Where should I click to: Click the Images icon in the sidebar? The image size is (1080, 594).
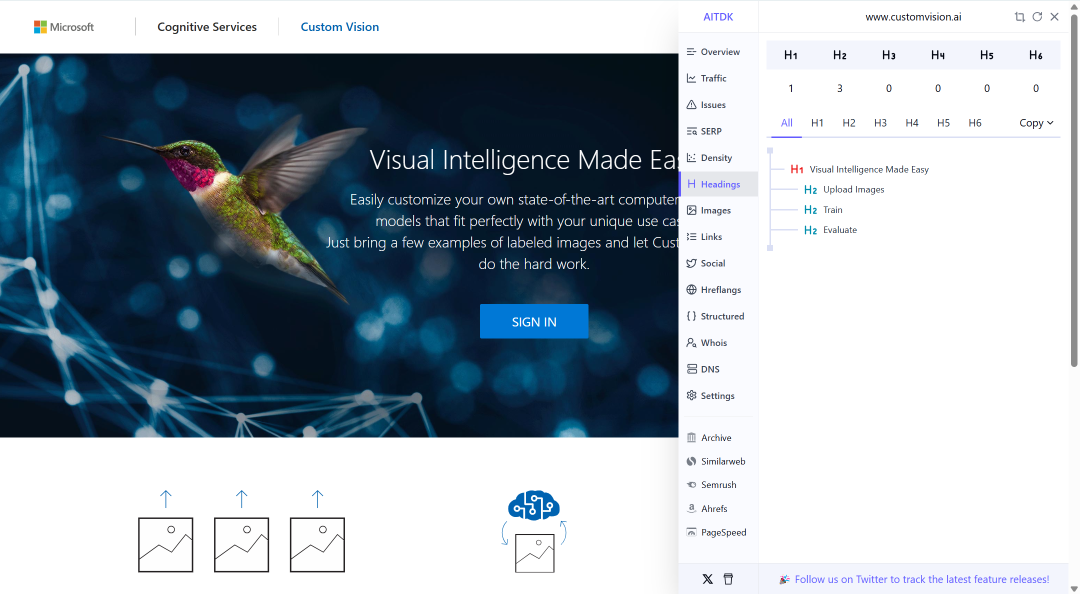pos(692,210)
